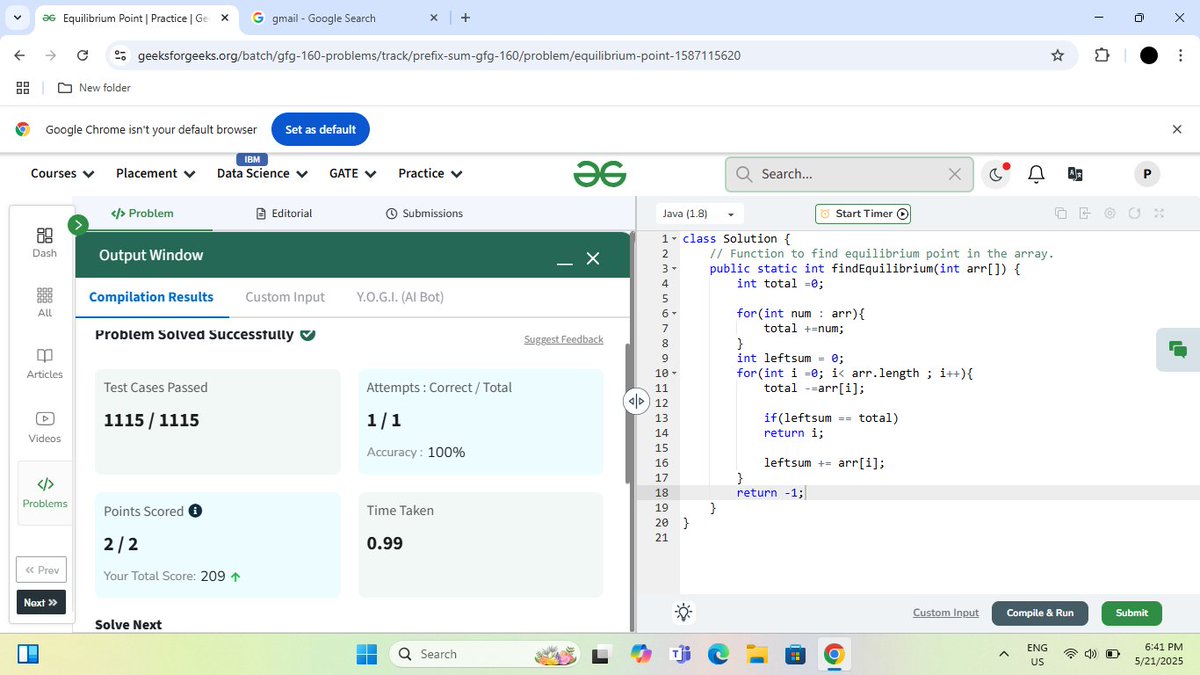The width and height of the screenshot is (1200, 675).
Task: Open the Custom Input link below editor
Action: 946,613
